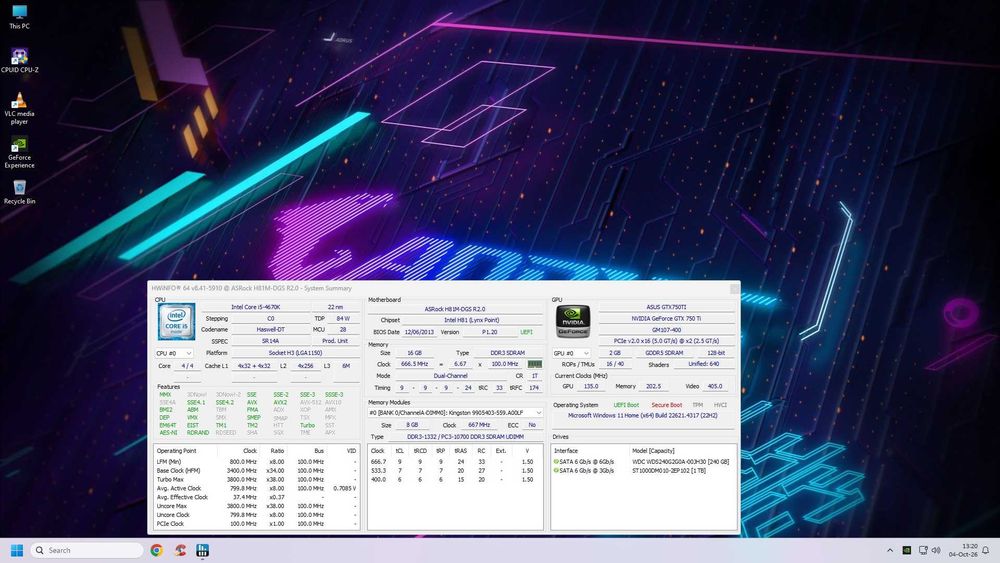Click the green UEFI label by BIOS version
Viewport: 1000px width, 563px height.
click(x=526, y=332)
